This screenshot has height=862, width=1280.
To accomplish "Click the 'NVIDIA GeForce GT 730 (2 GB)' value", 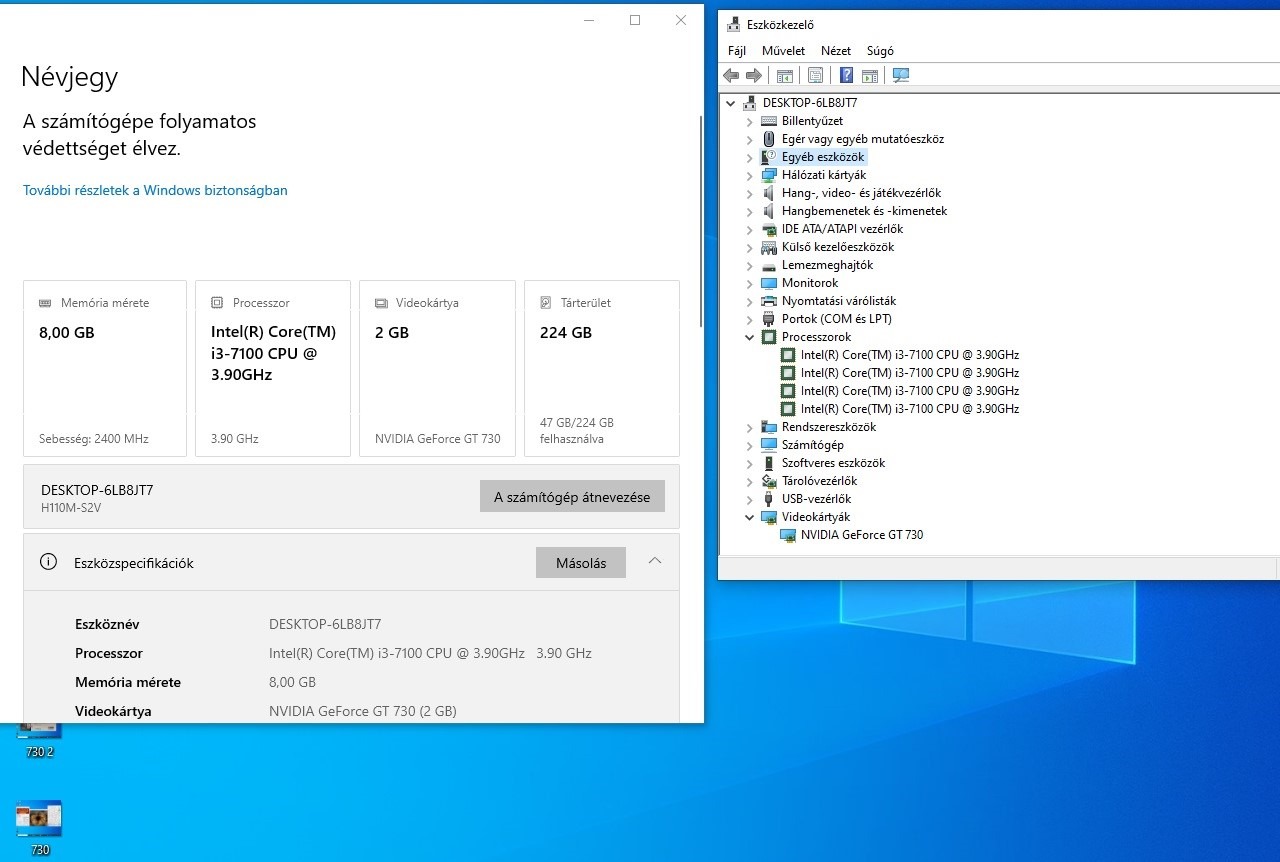I will 363,711.
